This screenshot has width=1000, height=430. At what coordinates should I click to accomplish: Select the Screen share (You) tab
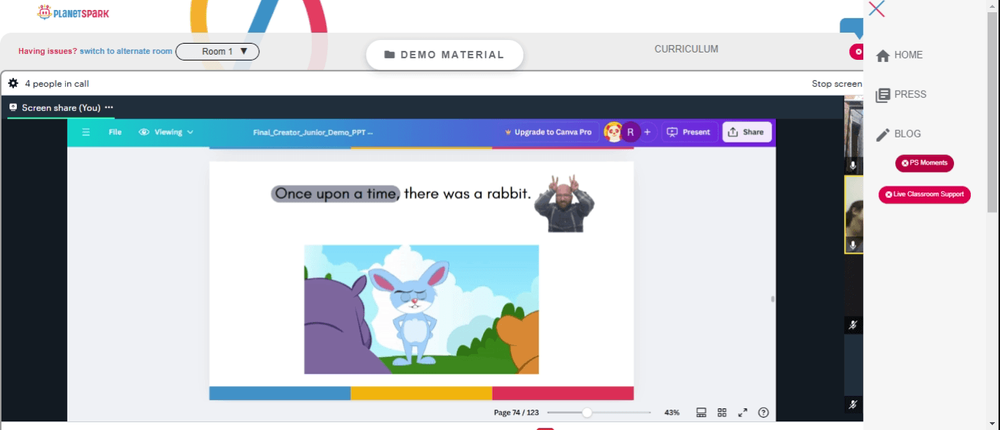[61, 107]
